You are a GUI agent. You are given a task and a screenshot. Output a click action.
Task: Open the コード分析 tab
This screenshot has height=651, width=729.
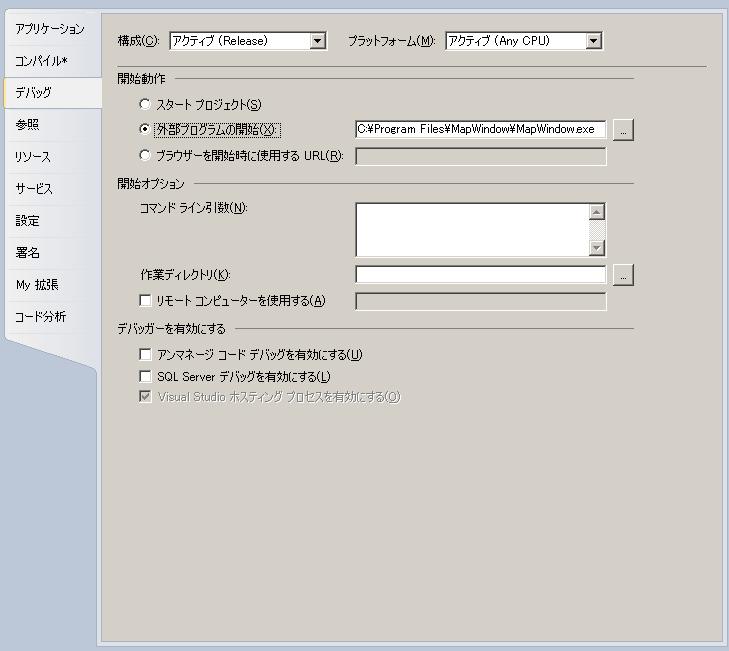pyautogui.click(x=40, y=317)
